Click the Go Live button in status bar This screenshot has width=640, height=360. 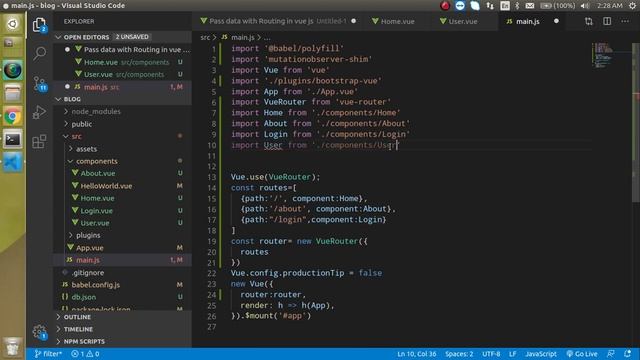point(582,354)
